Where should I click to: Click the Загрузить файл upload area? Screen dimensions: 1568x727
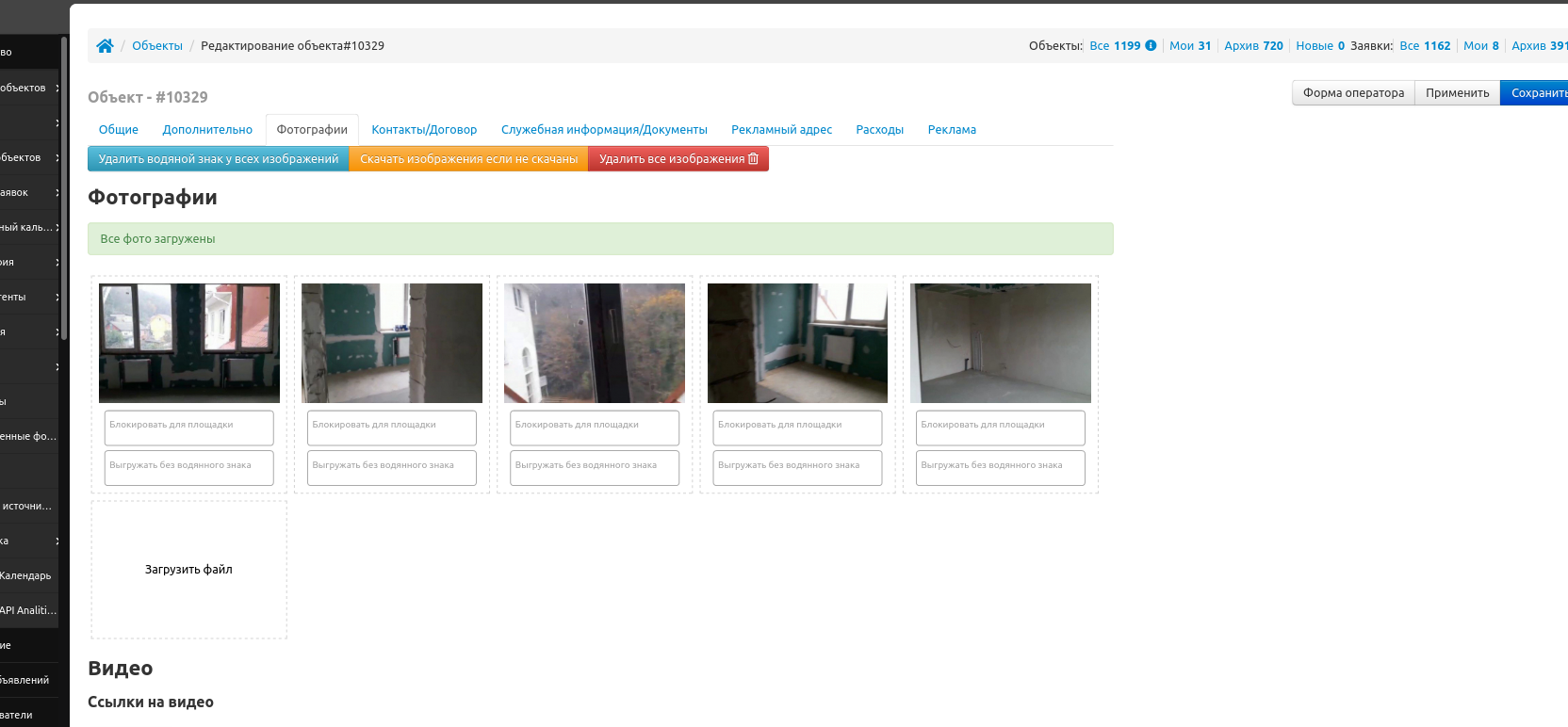189,570
